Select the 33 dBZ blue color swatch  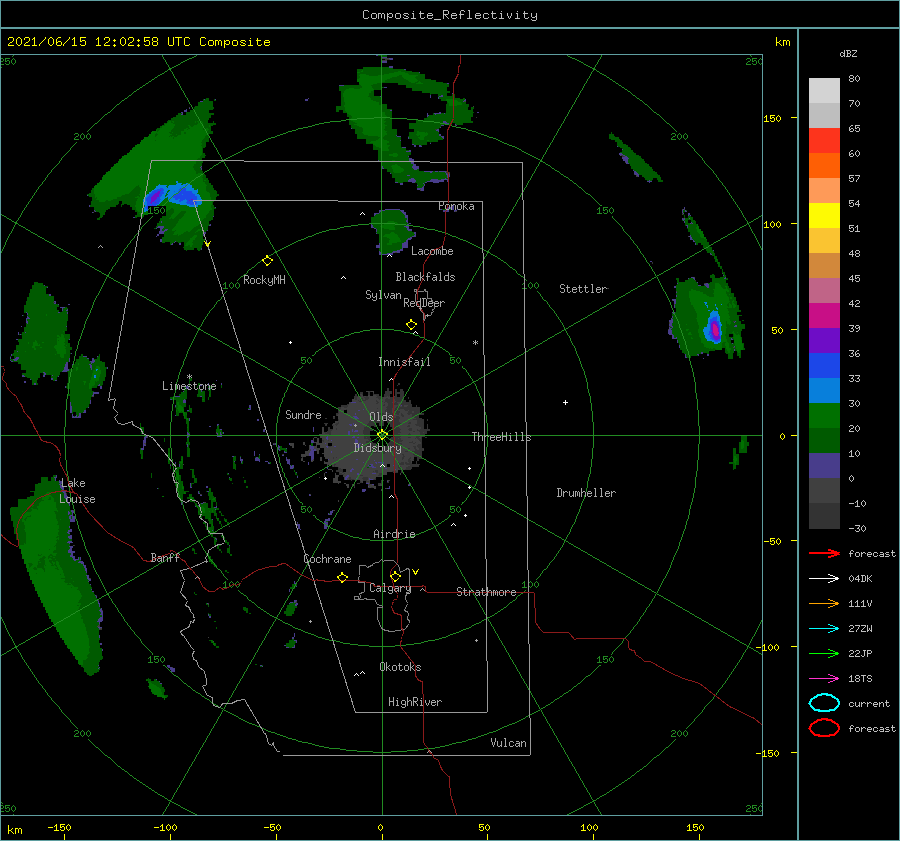pos(824,365)
